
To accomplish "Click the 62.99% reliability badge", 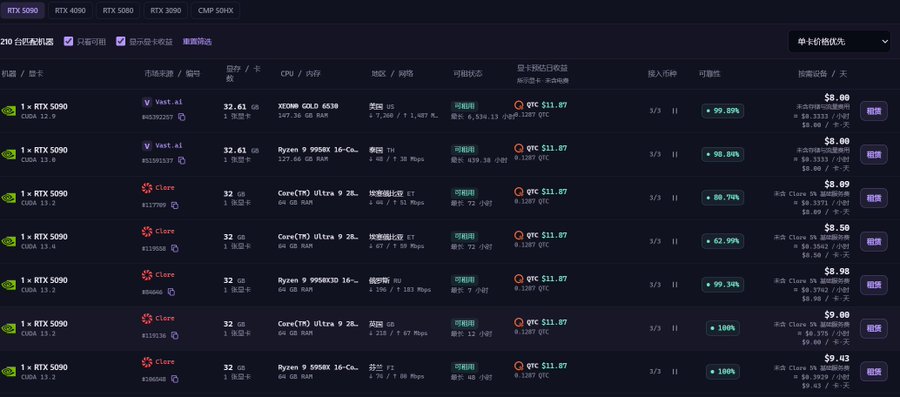I will coord(723,242).
